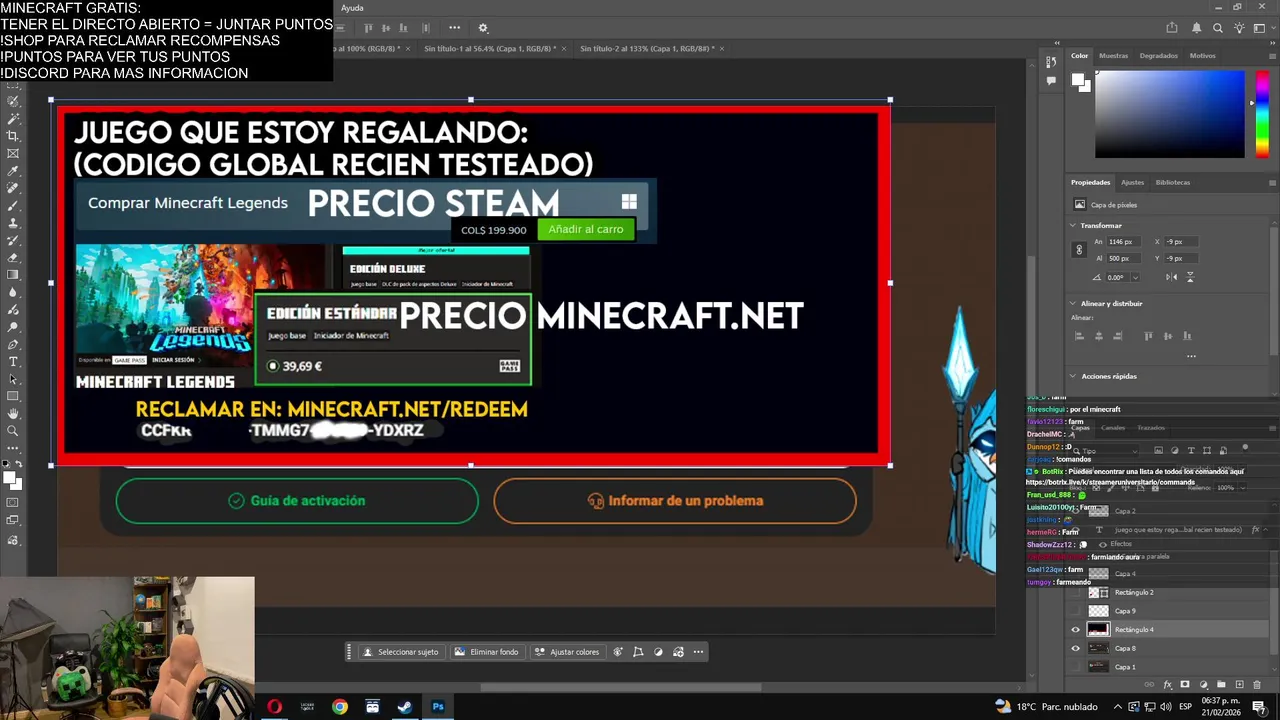Select the Spot Healing Brush tool
1280x720 pixels.
(13, 188)
